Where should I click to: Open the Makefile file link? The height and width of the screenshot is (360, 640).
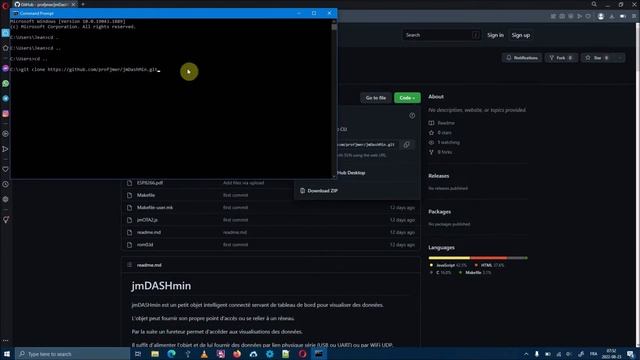[146, 195]
